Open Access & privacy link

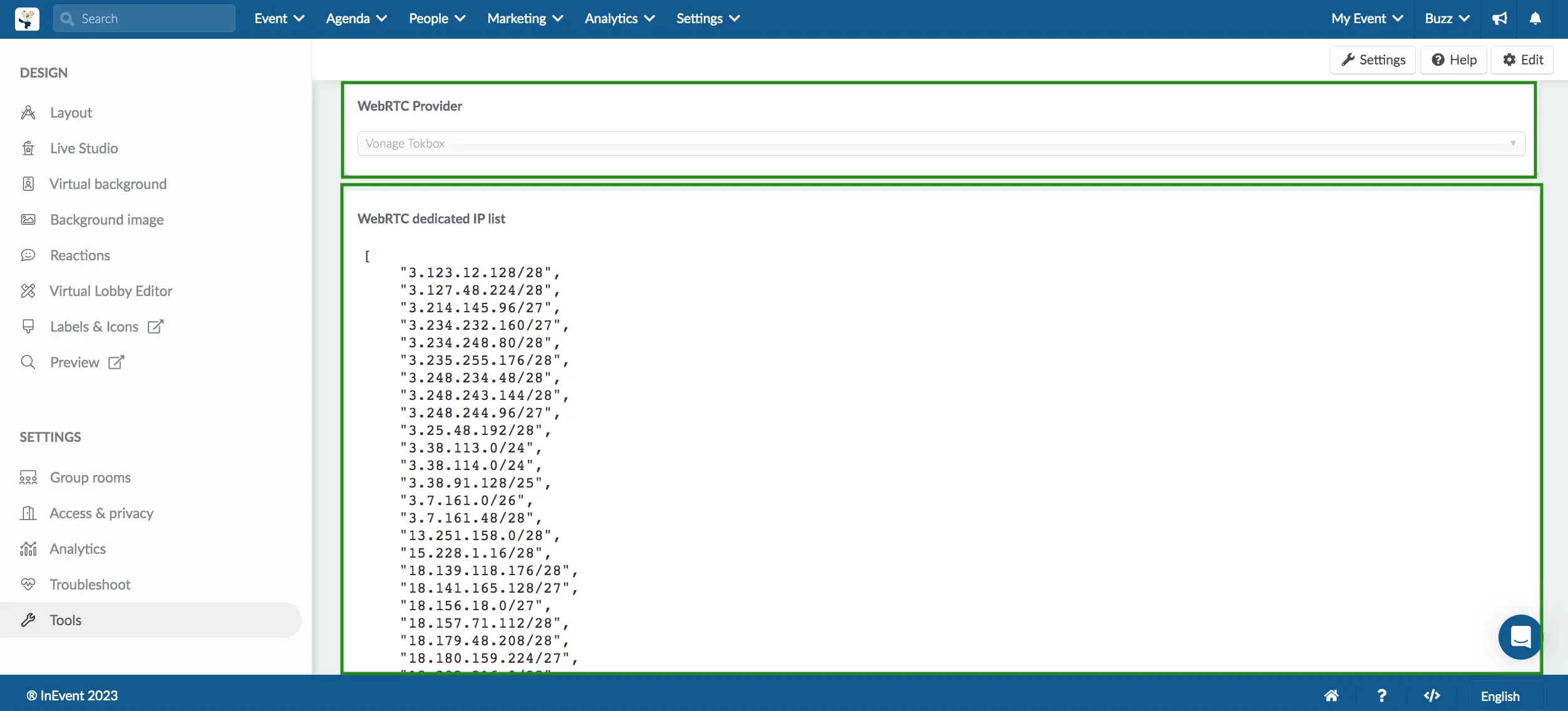point(101,513)
